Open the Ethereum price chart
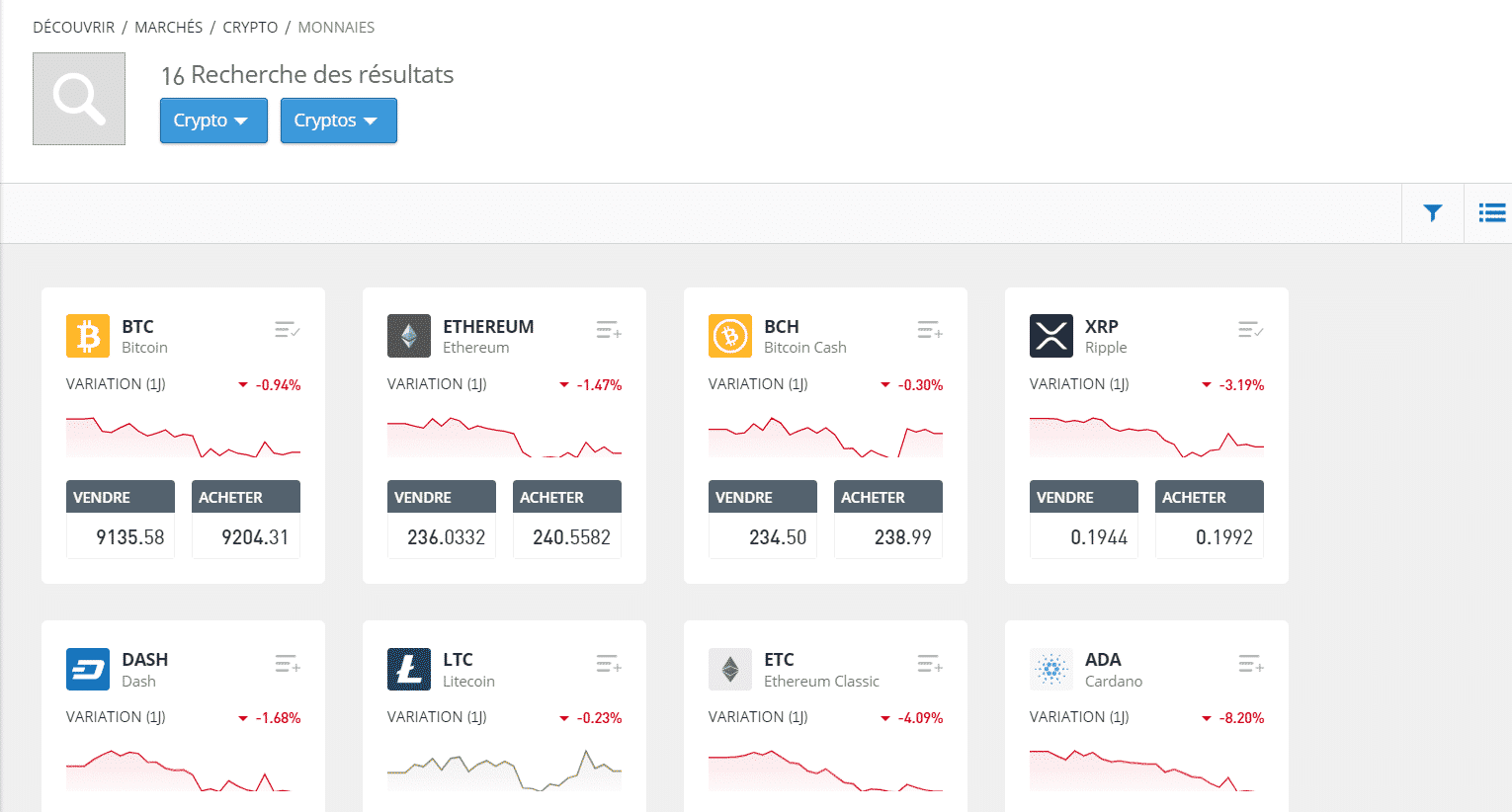This screenshot has height=812, width=1512. coord(504,437)
